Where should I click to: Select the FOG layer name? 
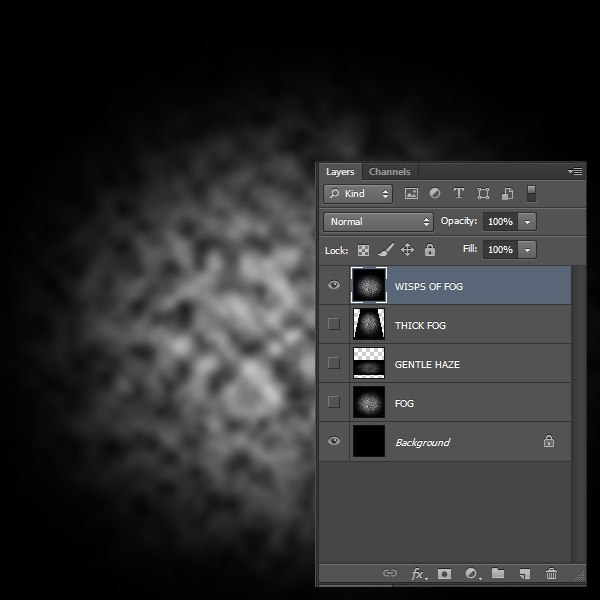[x=404, y=404]
